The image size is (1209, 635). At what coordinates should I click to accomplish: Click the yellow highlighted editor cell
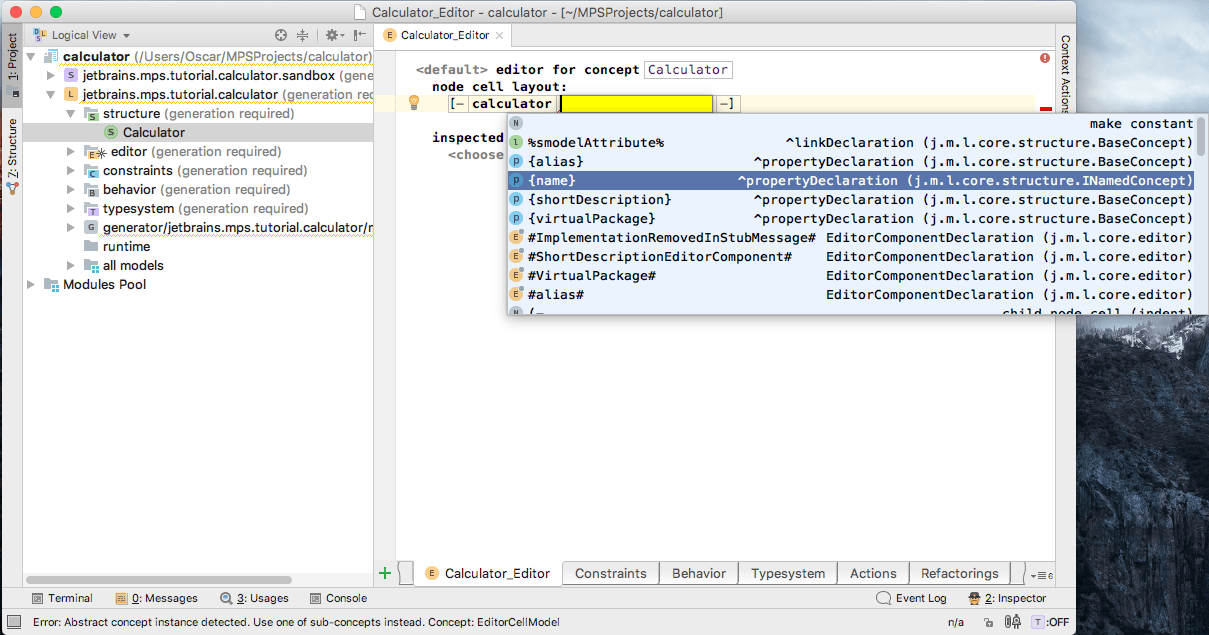636,104
